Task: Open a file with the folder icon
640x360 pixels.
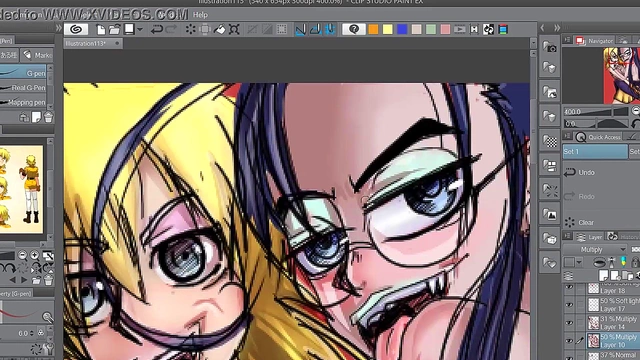Action: (x=114, y=29)
